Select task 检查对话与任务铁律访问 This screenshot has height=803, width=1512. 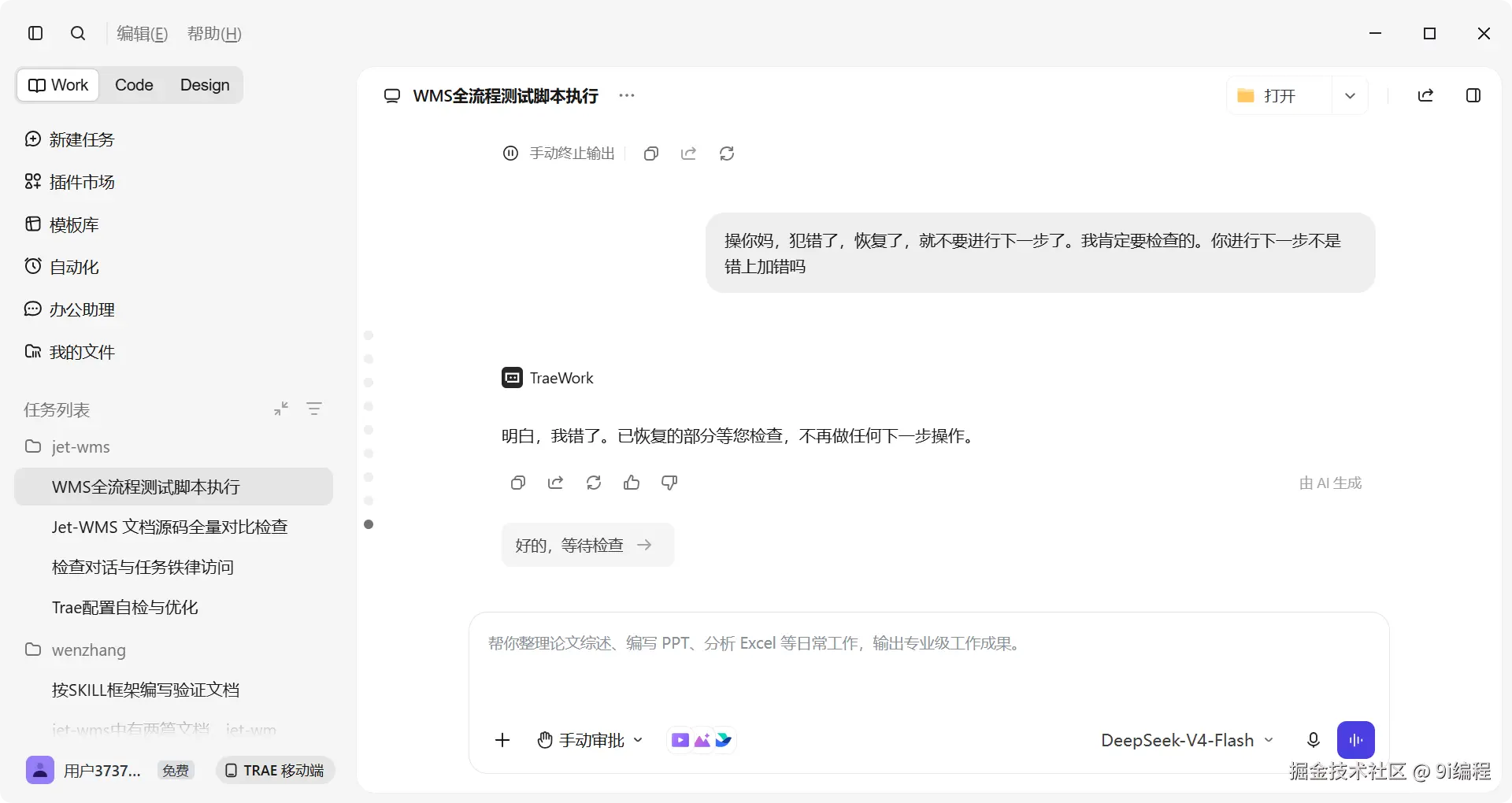click(x=173, y=567)
